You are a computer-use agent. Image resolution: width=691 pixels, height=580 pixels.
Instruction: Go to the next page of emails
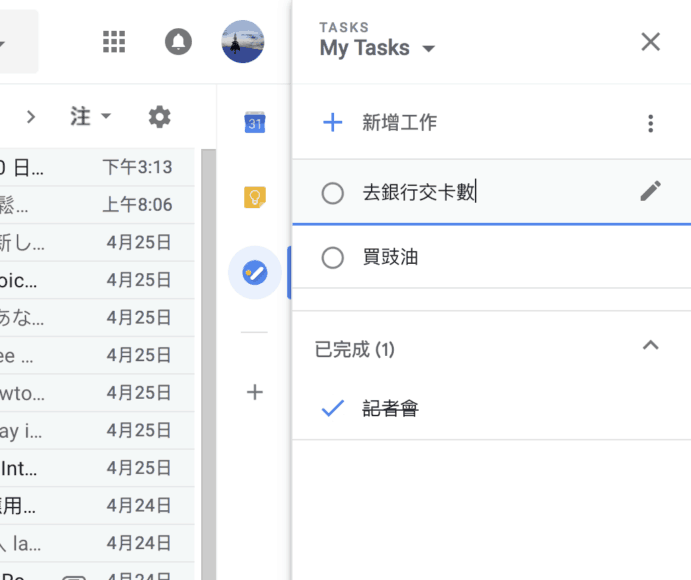[x=31, y=116]
